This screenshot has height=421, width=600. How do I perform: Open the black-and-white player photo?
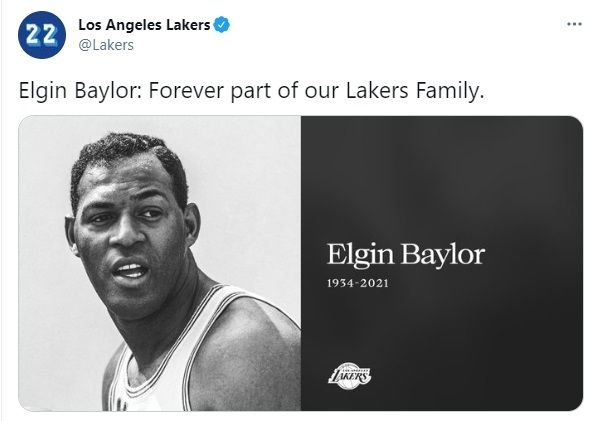[x=160, y=264]
